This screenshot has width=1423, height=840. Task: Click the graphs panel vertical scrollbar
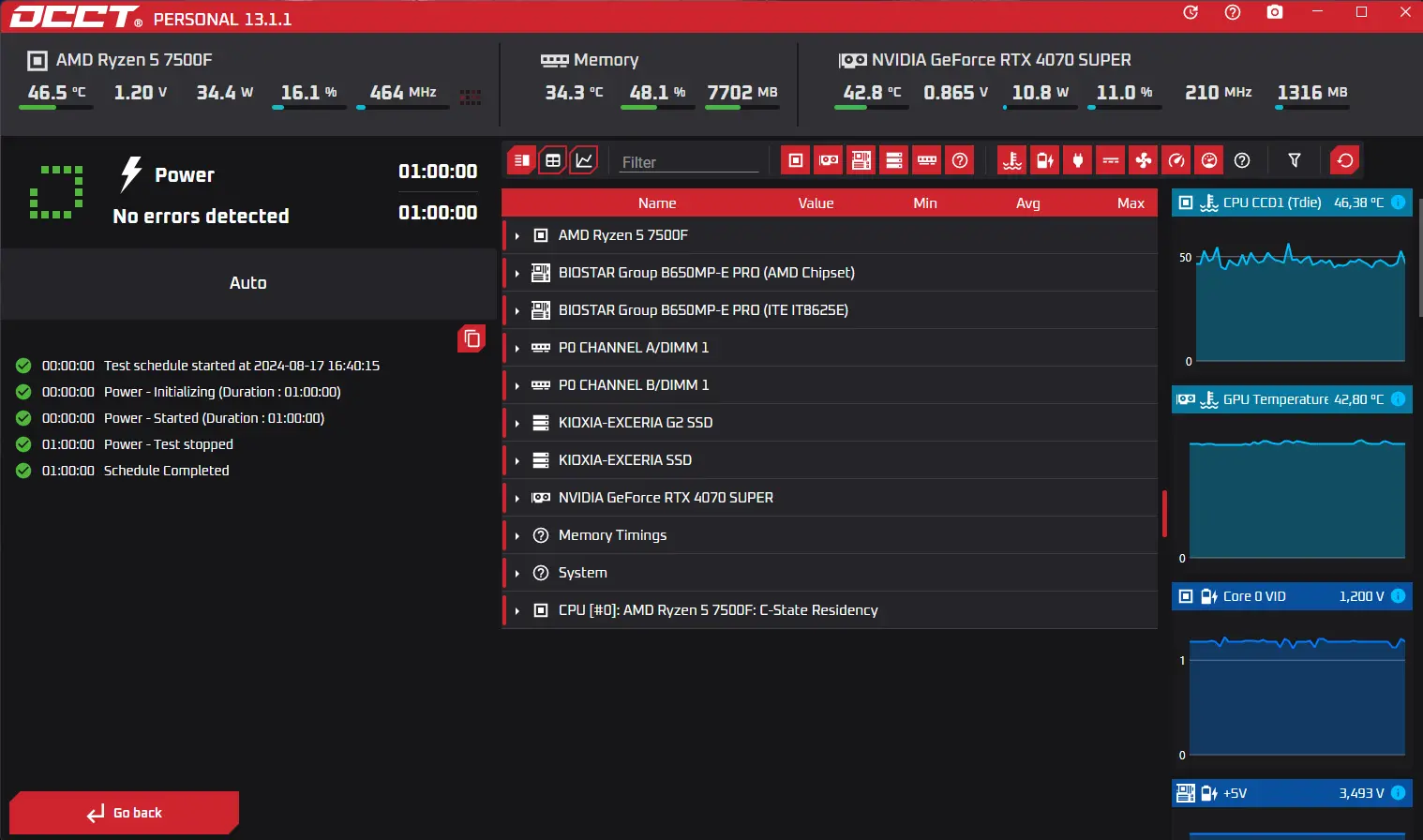tap(1419, 258)
